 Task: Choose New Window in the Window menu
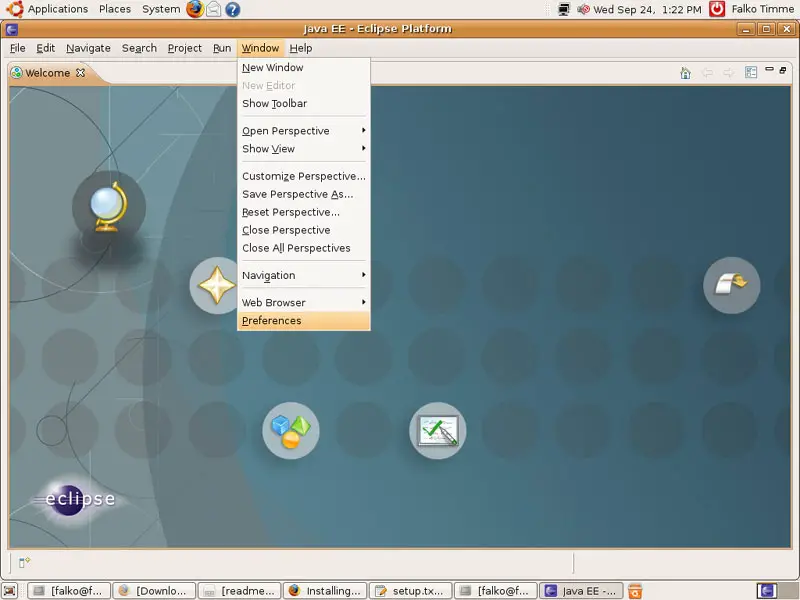[304, 67]
